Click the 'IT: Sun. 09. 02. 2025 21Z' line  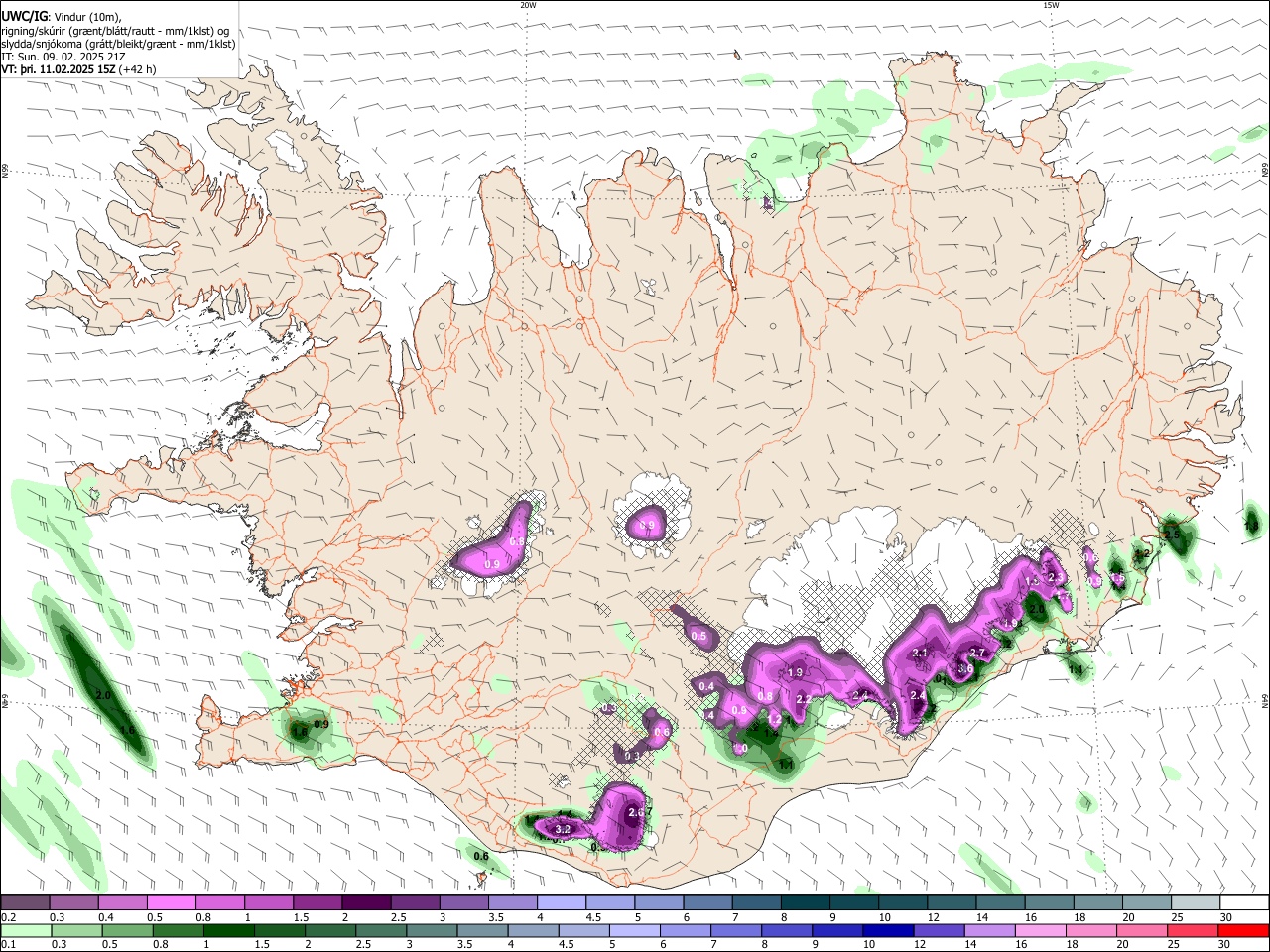(x=63, y=57)
